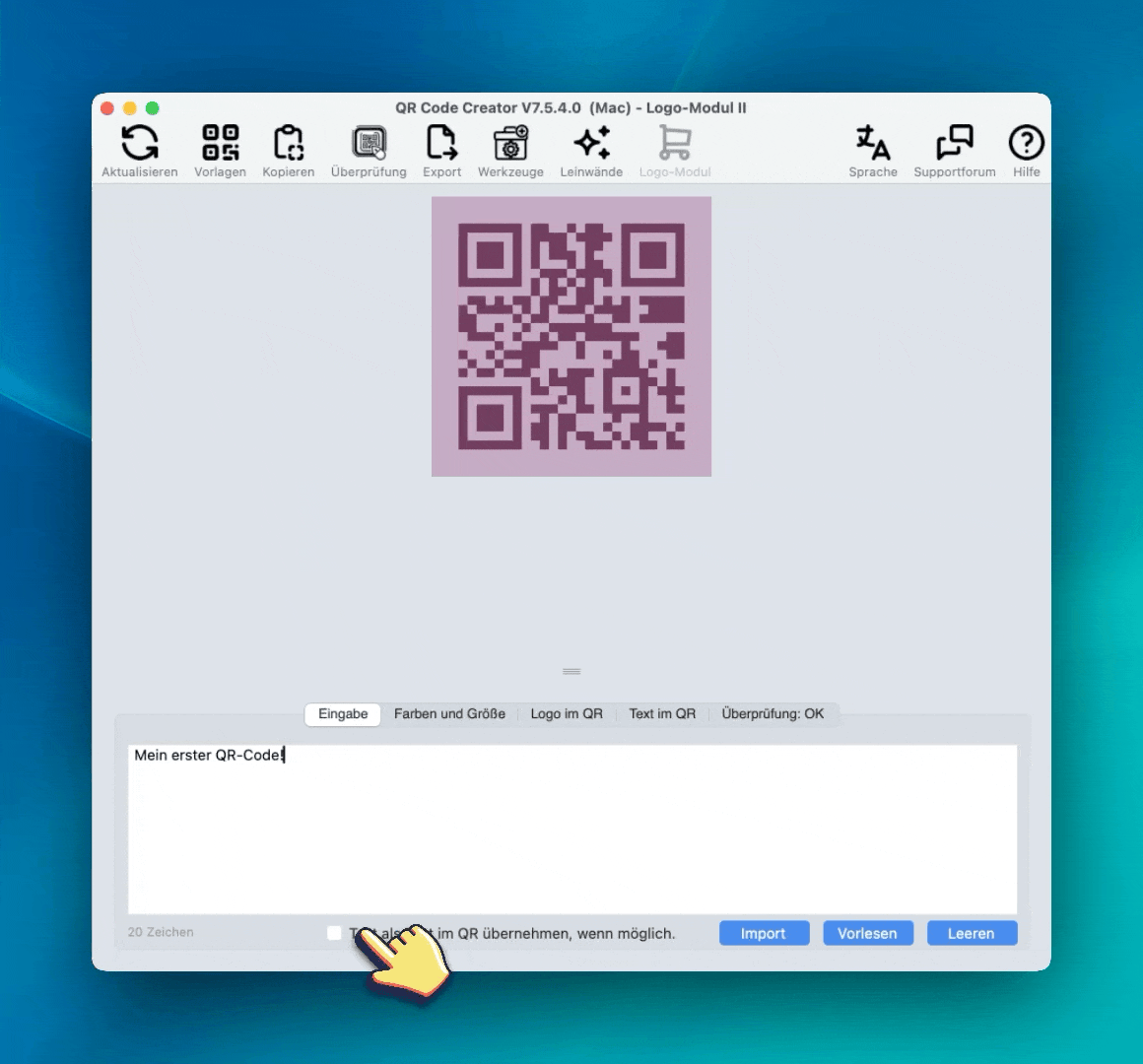Select the Überprüfung: OK tab
Image resolution: width=1143 pixels, height=1064 pixels.
coord(773,714)
